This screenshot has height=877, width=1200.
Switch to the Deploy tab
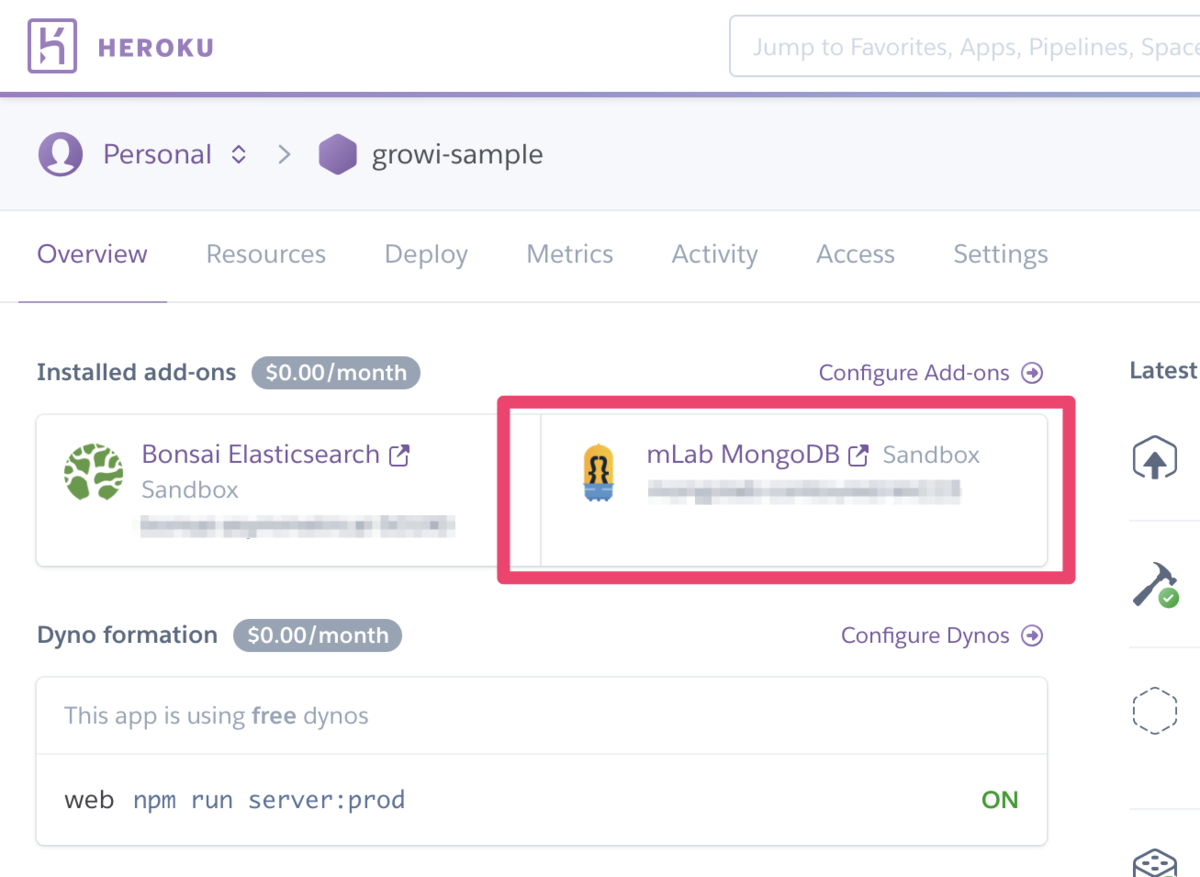coord(426,254)
